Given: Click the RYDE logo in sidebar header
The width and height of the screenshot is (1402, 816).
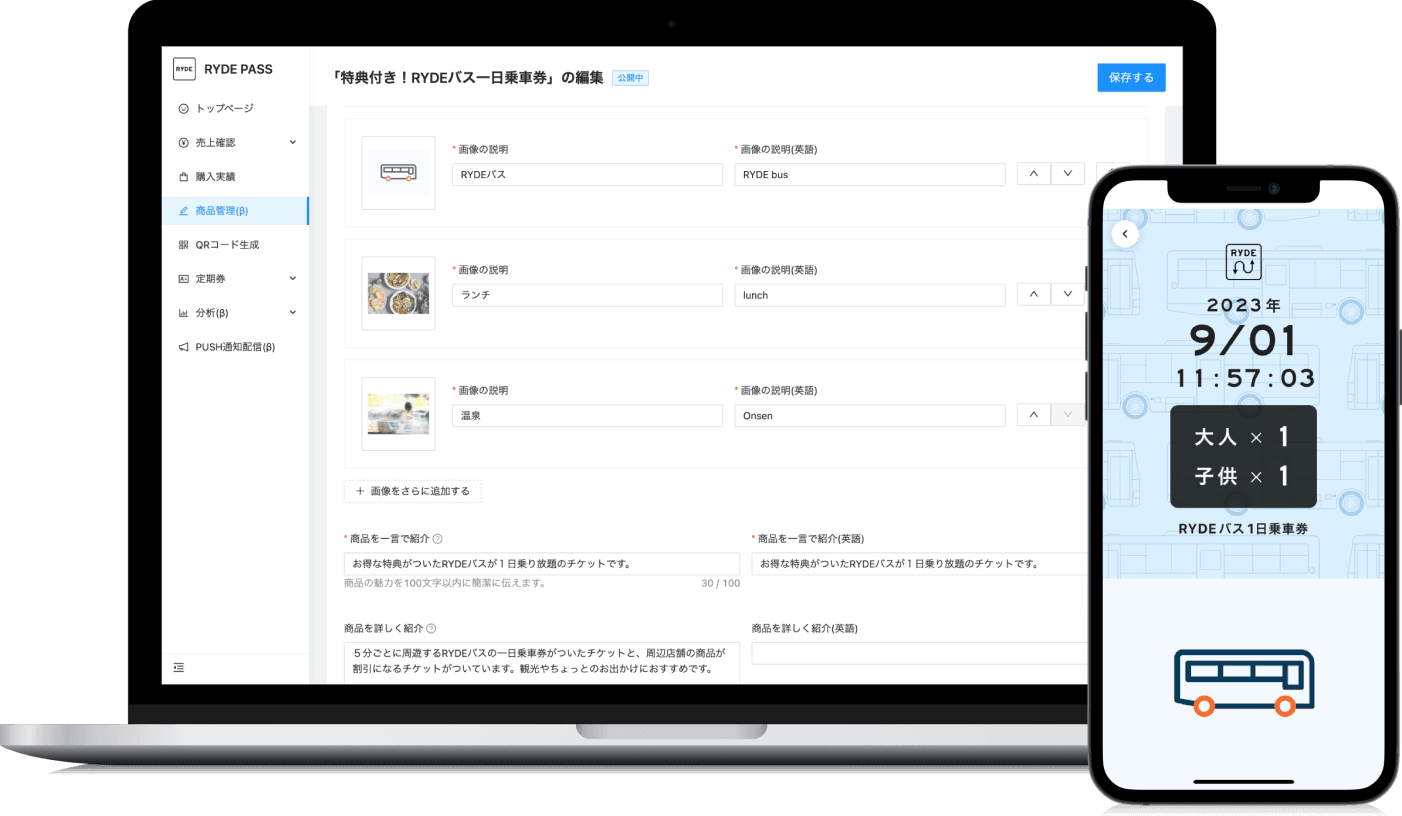Looking at the screenshot, I should (x=184, y=69).
